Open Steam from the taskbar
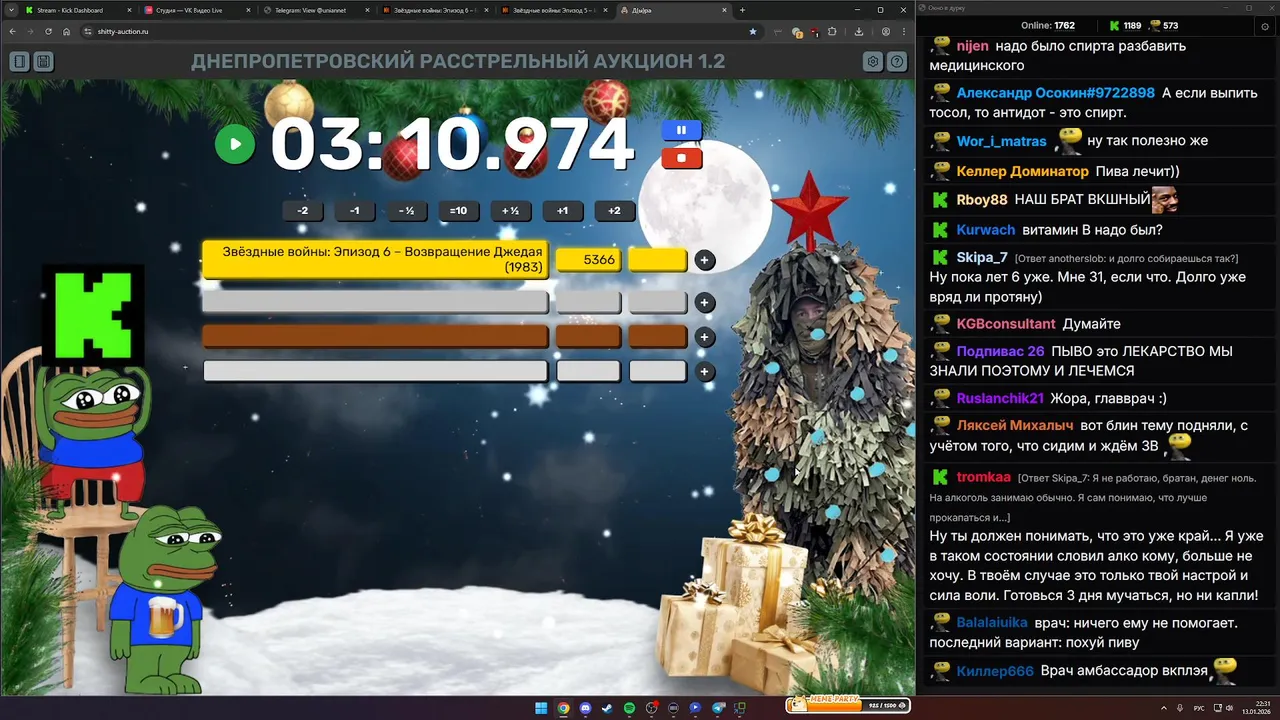Image resolution: width=1280 pixels, height=720 pixels. 607,708
